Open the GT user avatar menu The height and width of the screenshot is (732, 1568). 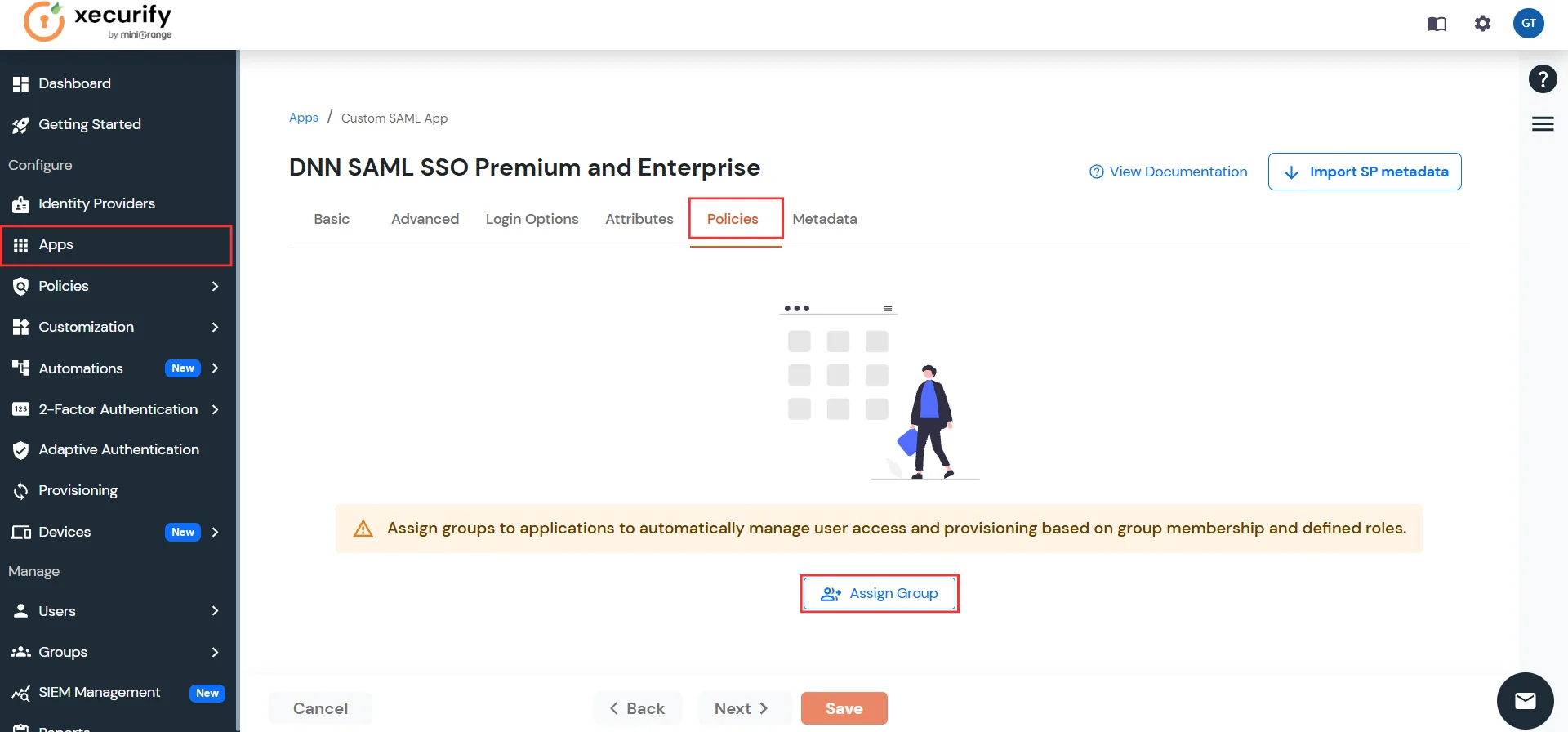tap(1528, 23)
